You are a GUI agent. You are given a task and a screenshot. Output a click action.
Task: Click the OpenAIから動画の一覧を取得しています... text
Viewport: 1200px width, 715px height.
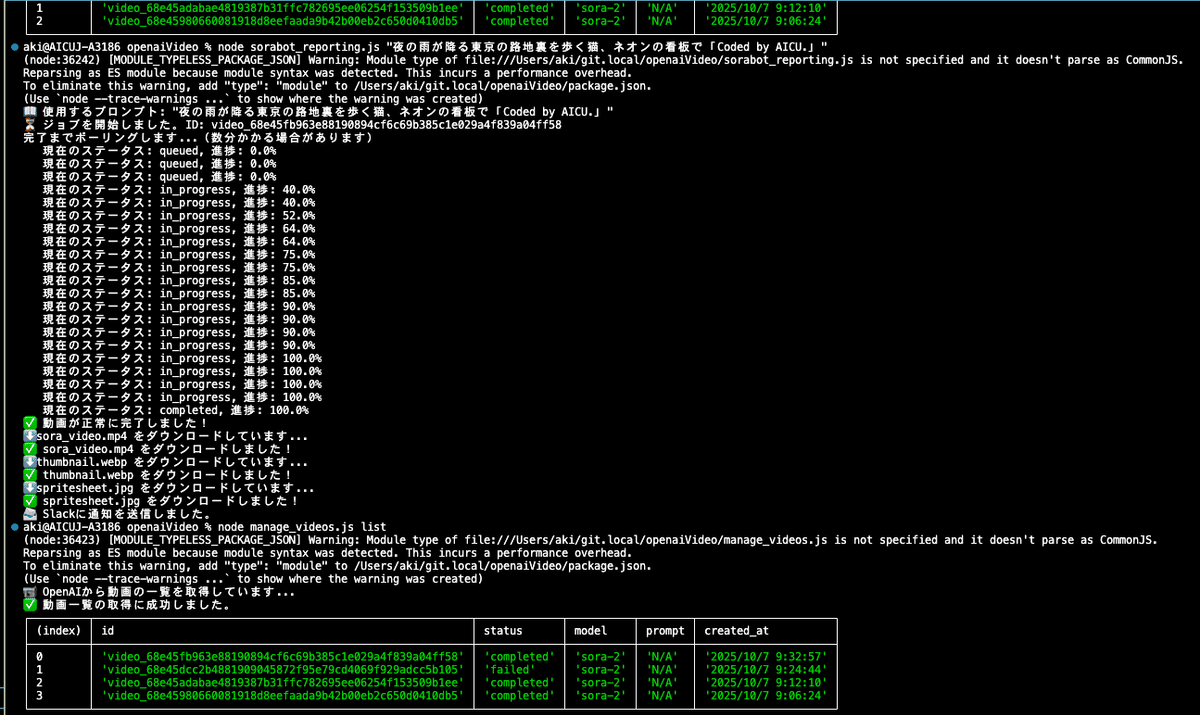168,592
